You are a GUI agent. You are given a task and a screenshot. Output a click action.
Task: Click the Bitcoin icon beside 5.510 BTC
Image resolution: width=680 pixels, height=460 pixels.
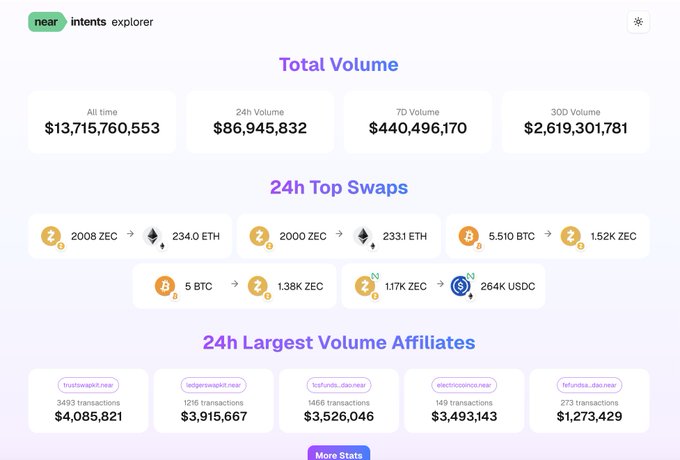coord(468,236)
